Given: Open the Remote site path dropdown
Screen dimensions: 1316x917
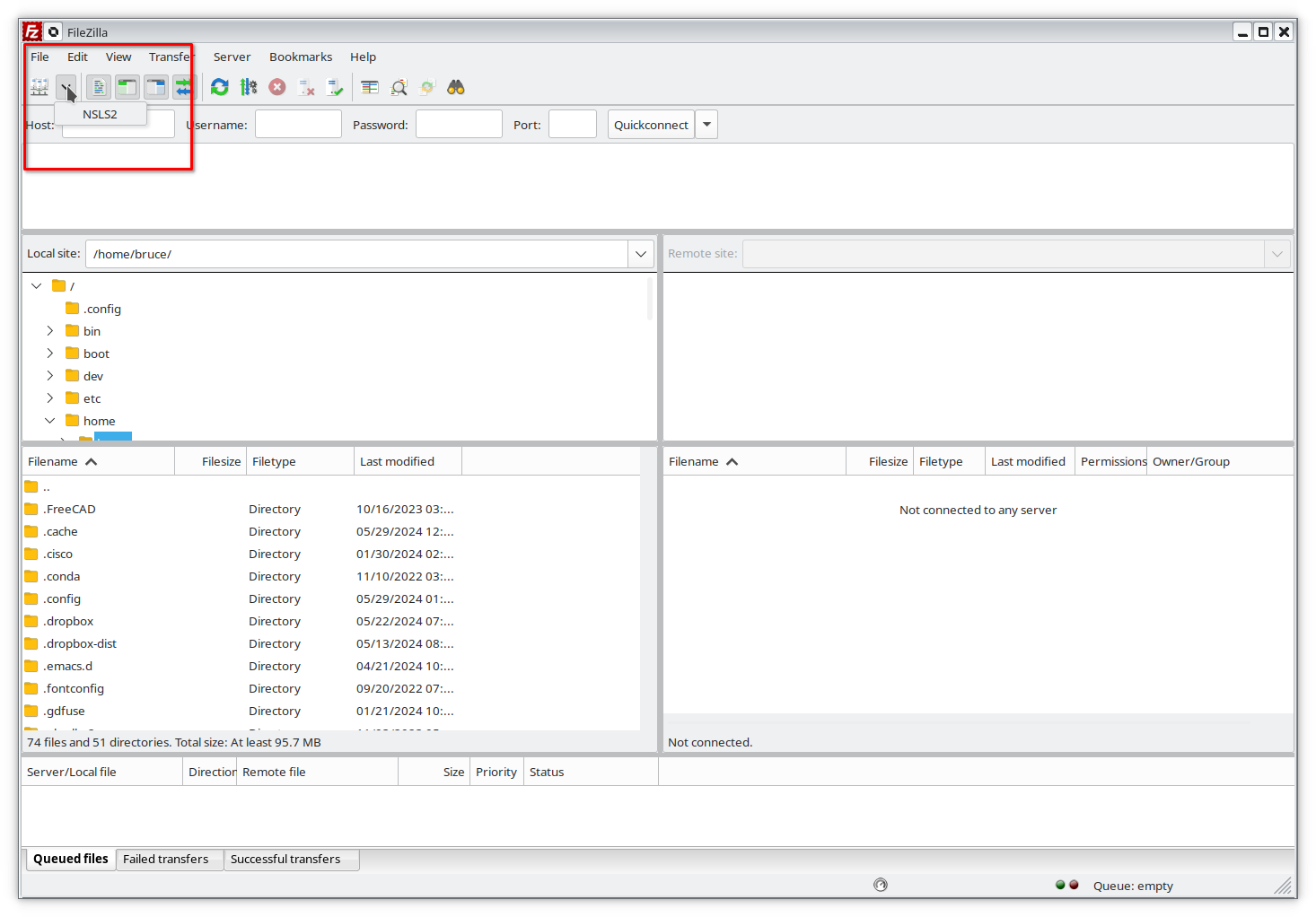Looking at the screenshot, I should (1277, 254).
